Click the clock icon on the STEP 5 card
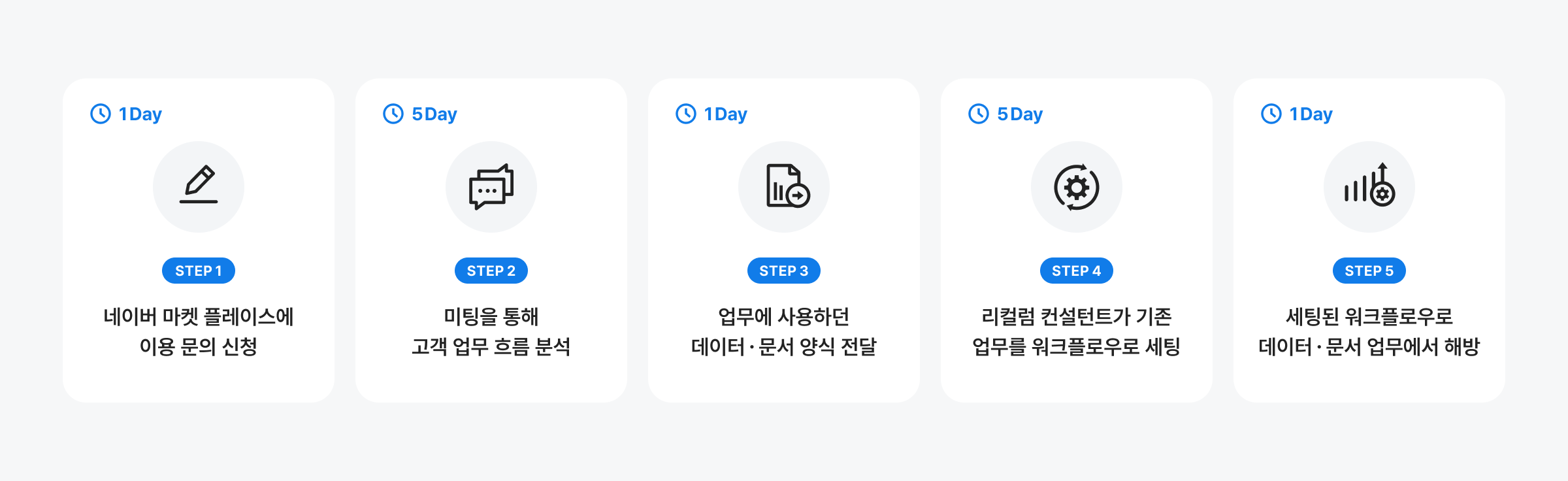Viewport: 1568px width, 481px height. [1271, 114]
